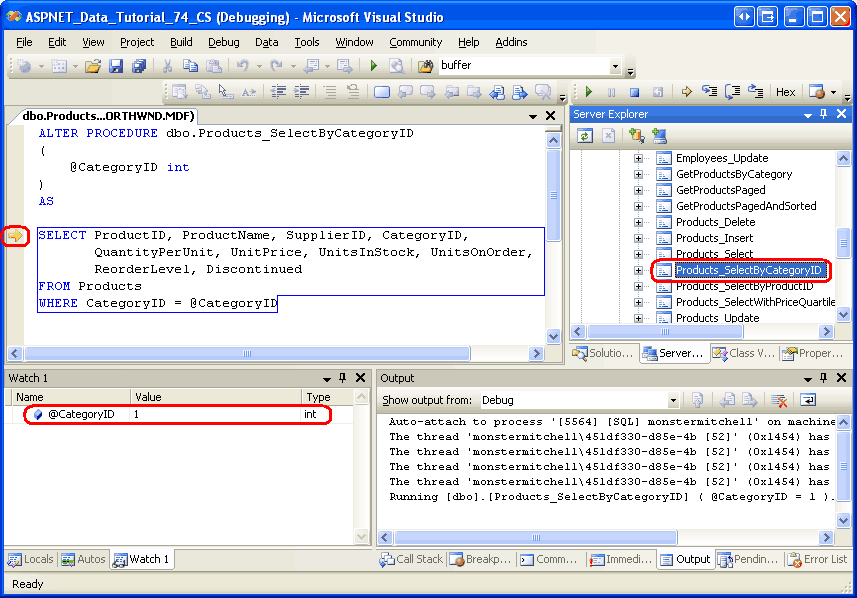Expand the Products_SelectByCategoryID tree node
857x598 pixels.
[638, 270]
